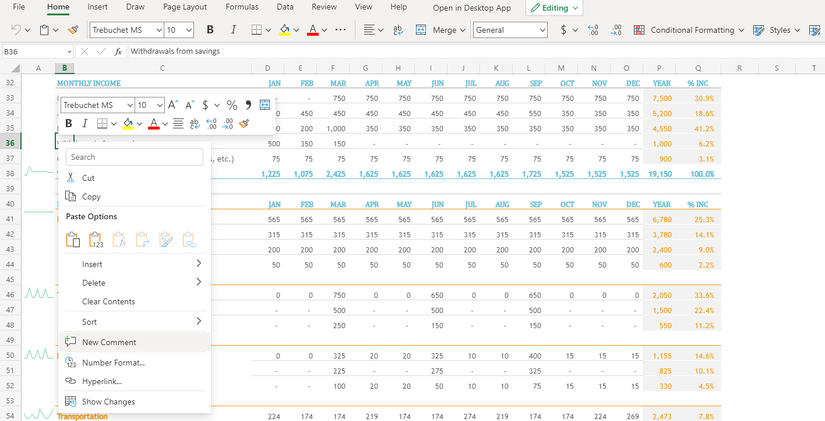Toggle Italic in the floating mini toolbar
This screenshot has height=421, width=825.
coord(85,124)
